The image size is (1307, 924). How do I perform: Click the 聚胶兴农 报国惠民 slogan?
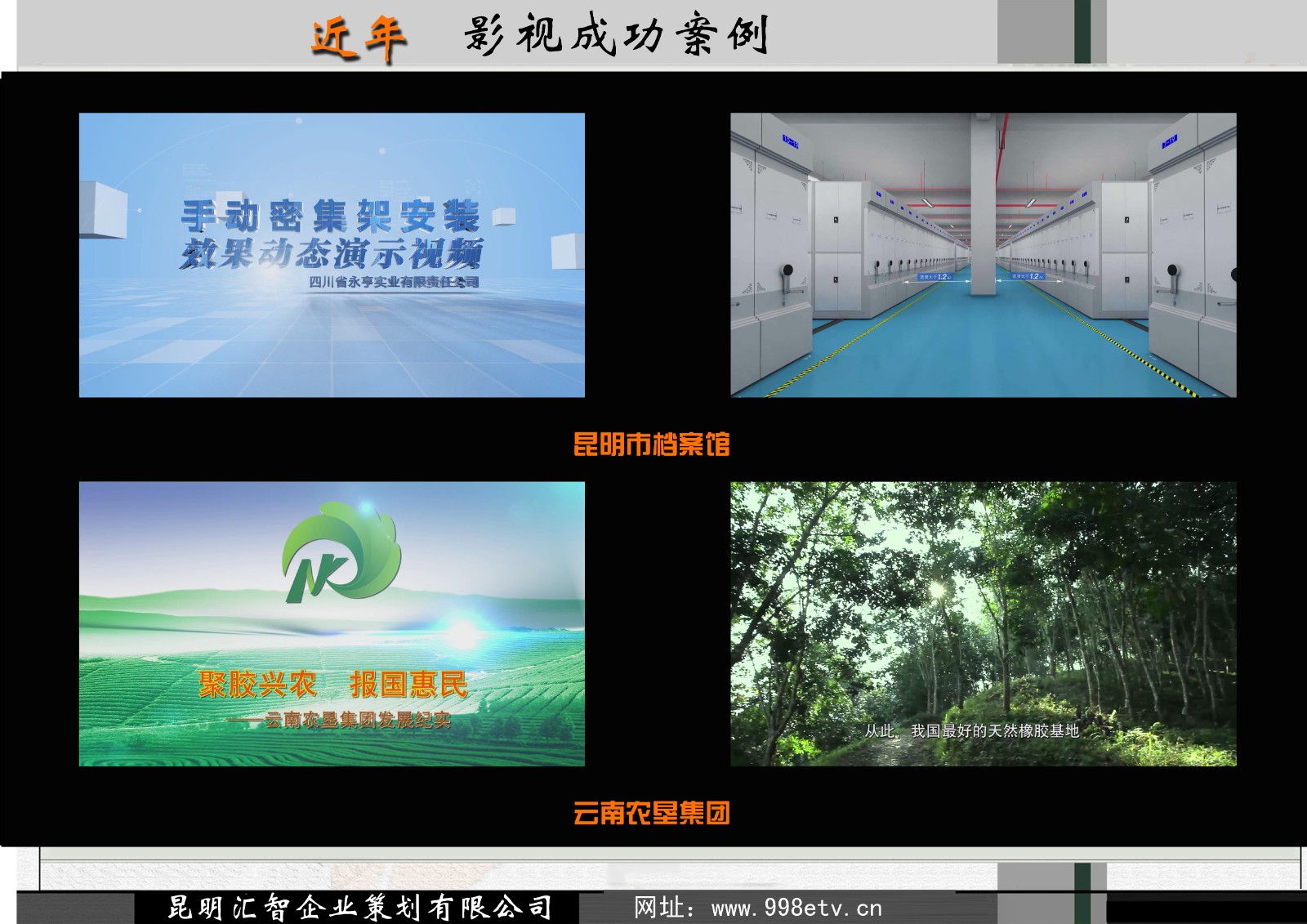coord(332,685)
